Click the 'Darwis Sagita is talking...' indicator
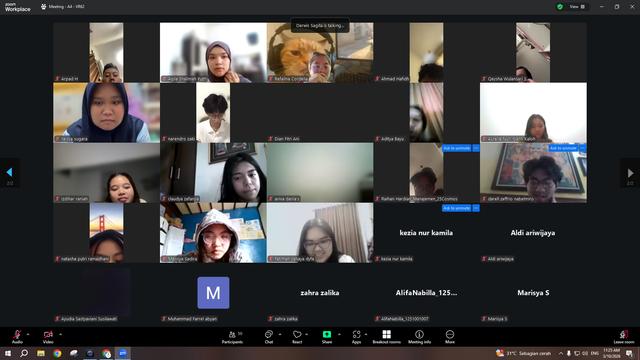Viewport: 640px width, 360px height. (x=320, y=25)
